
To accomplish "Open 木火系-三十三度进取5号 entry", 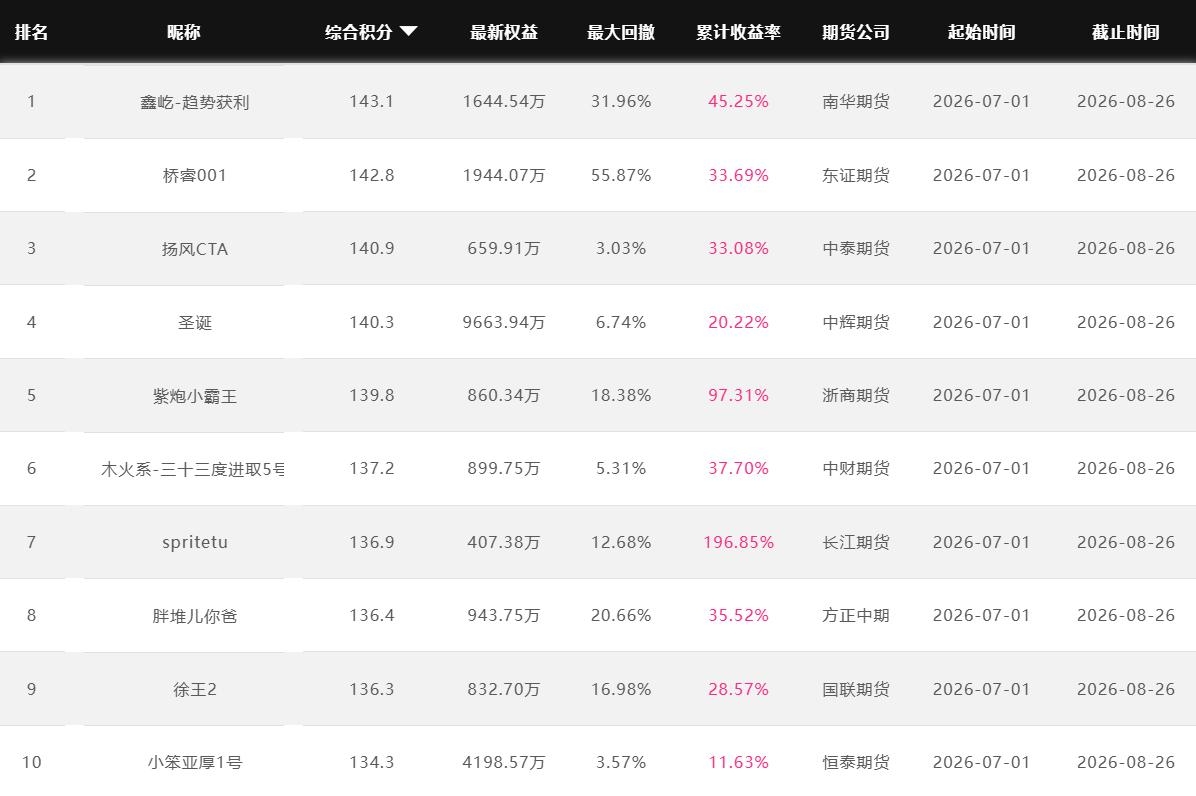I will 193,469.
